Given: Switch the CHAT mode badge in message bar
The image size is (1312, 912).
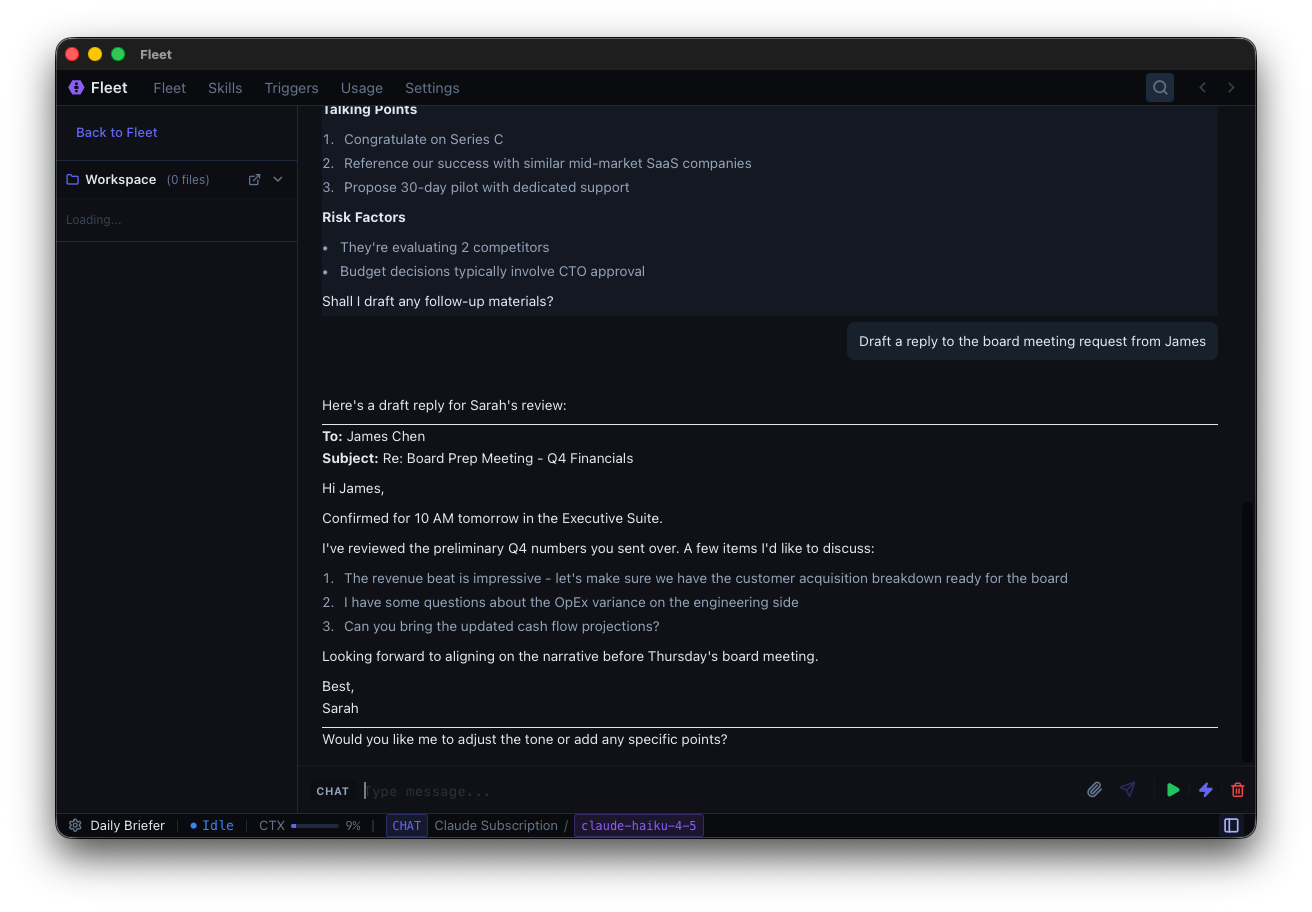Looking at the screenshot, I should pos(332,790).
